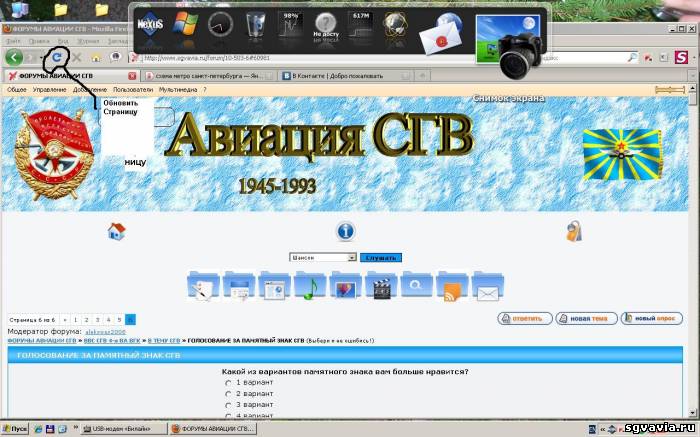700x437 pixels.
Task: Open the film clapperboard video folder
Action: (x=380, y=287)
